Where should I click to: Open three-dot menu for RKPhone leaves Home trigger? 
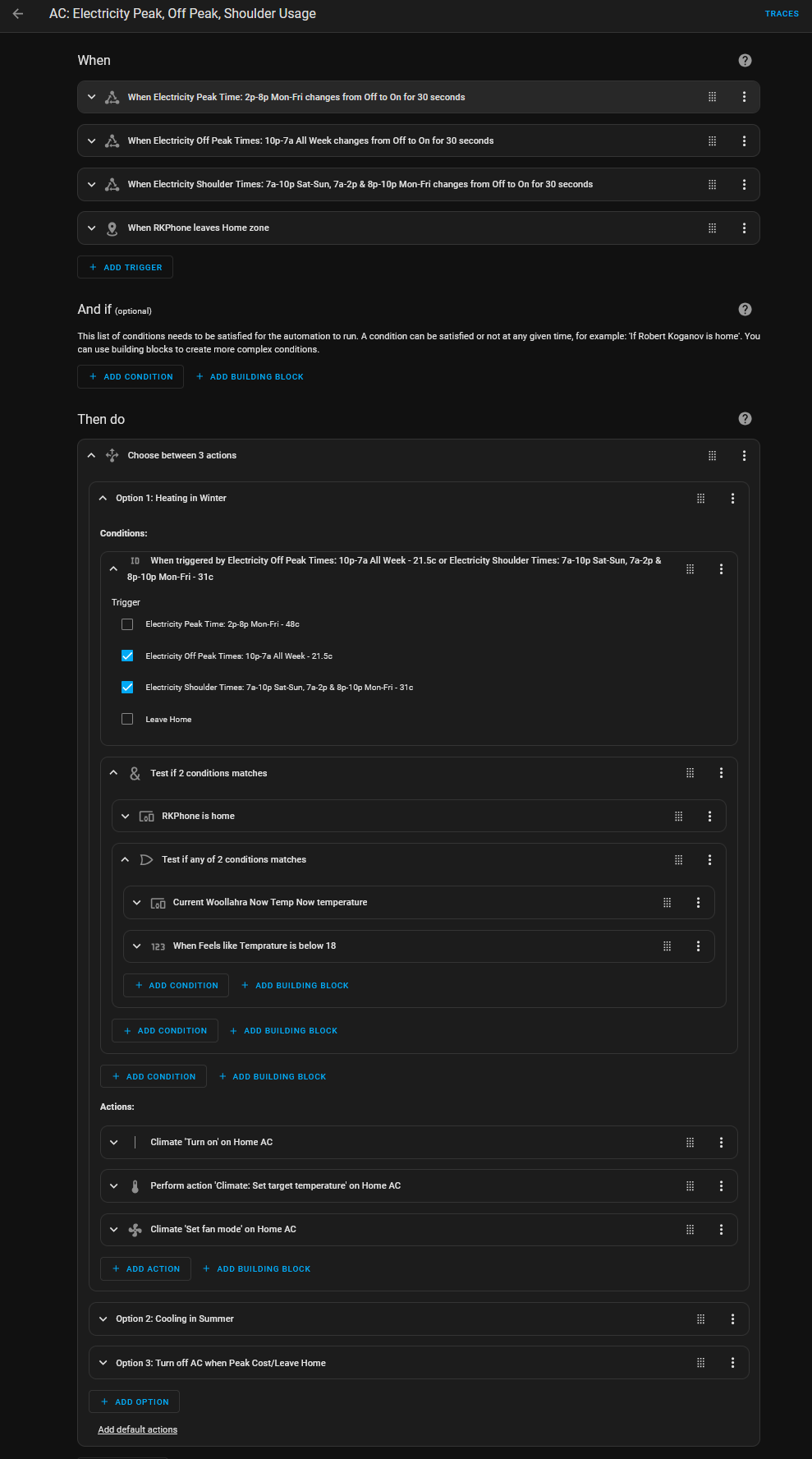[744, 228]
